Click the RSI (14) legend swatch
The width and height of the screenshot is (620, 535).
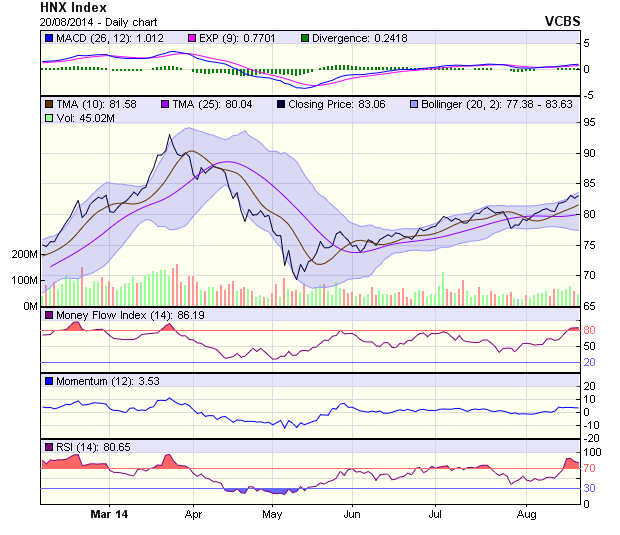click(48, 446)
